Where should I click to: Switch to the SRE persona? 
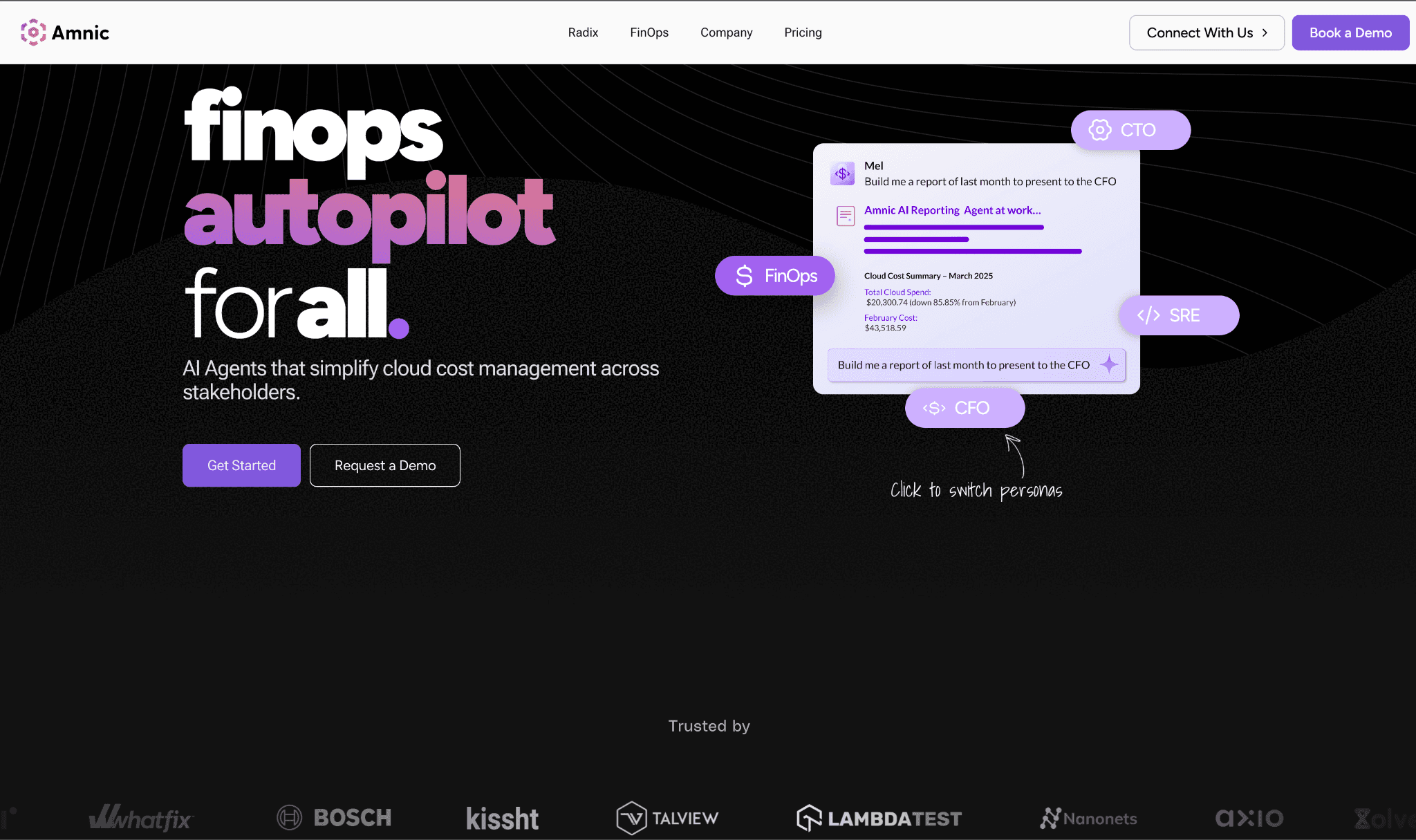click(1179, 315)
